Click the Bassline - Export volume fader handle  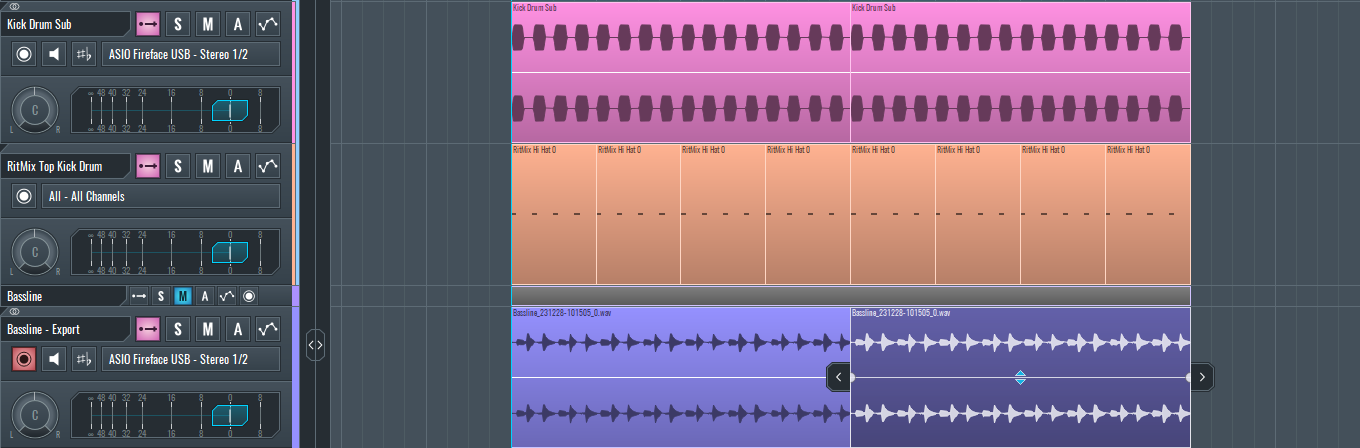pyautogui.click(x=229, y=414)
